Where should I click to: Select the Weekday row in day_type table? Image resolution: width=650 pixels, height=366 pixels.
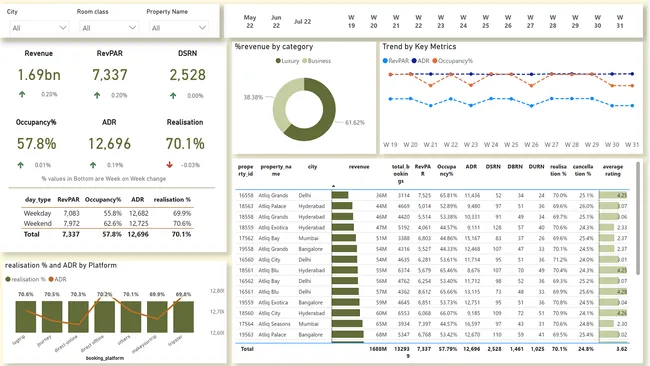tap(107, 213)
